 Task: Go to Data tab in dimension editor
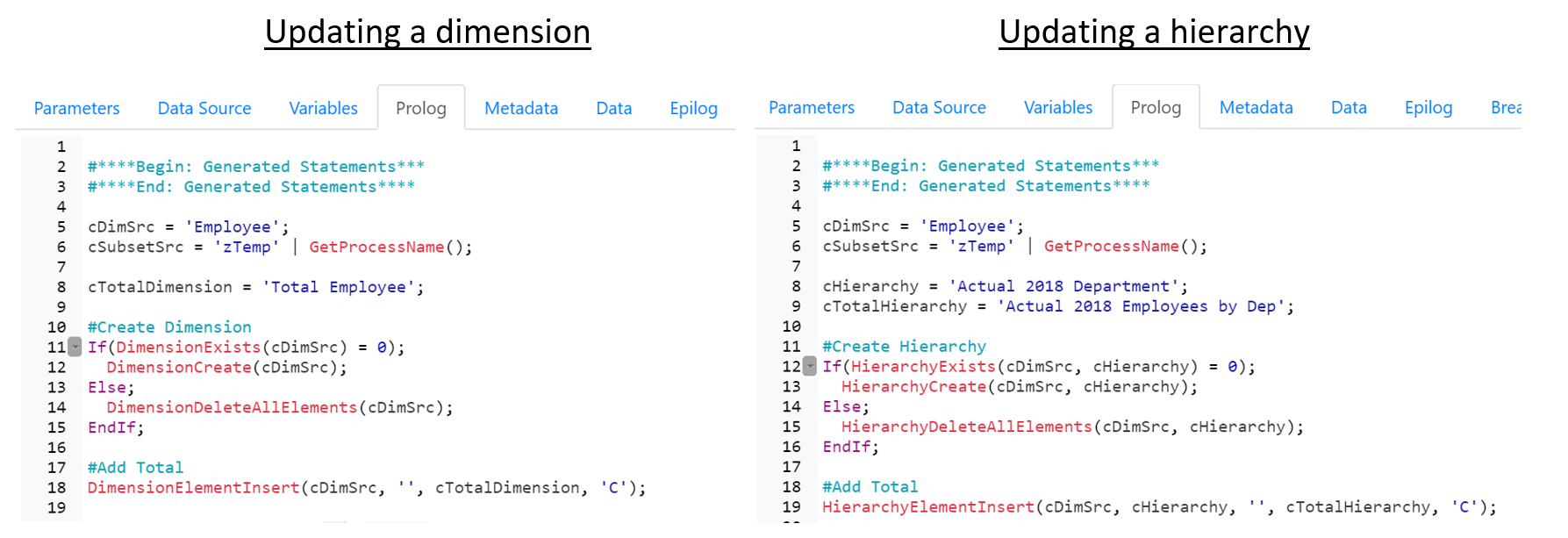click(613, 108)
